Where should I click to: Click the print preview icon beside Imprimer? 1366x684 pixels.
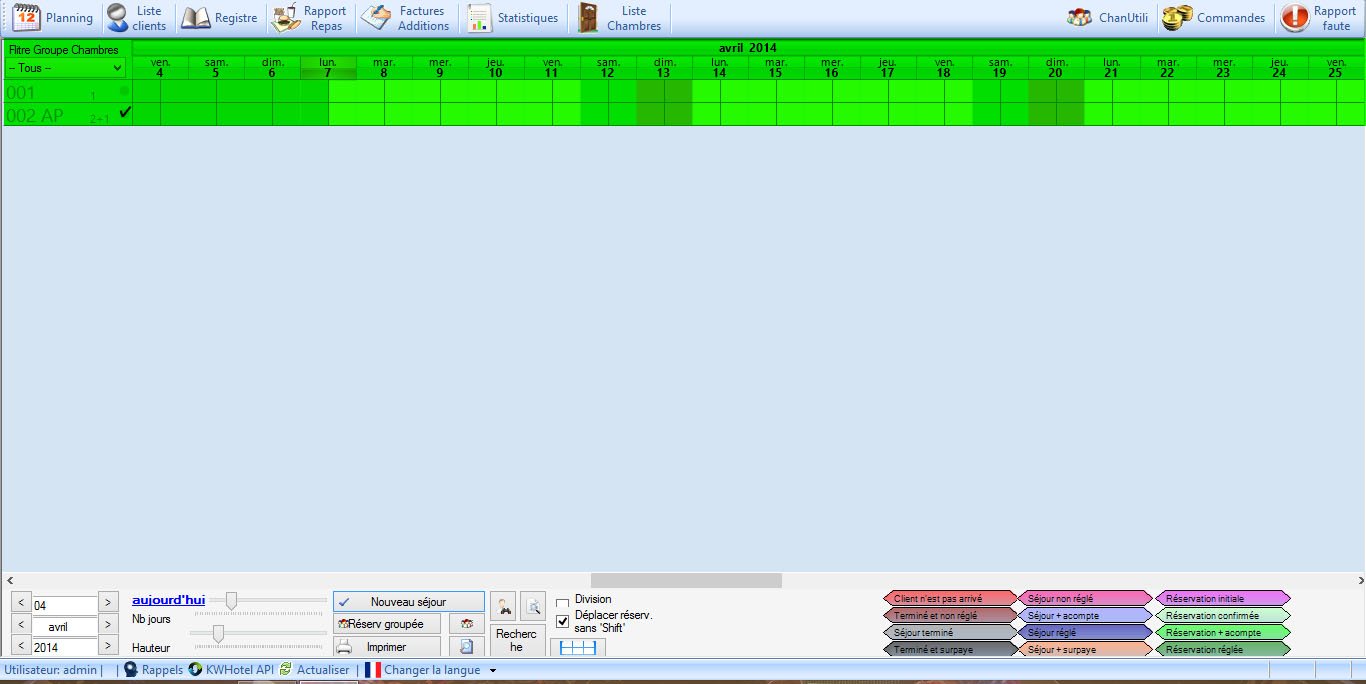[466, 647]
